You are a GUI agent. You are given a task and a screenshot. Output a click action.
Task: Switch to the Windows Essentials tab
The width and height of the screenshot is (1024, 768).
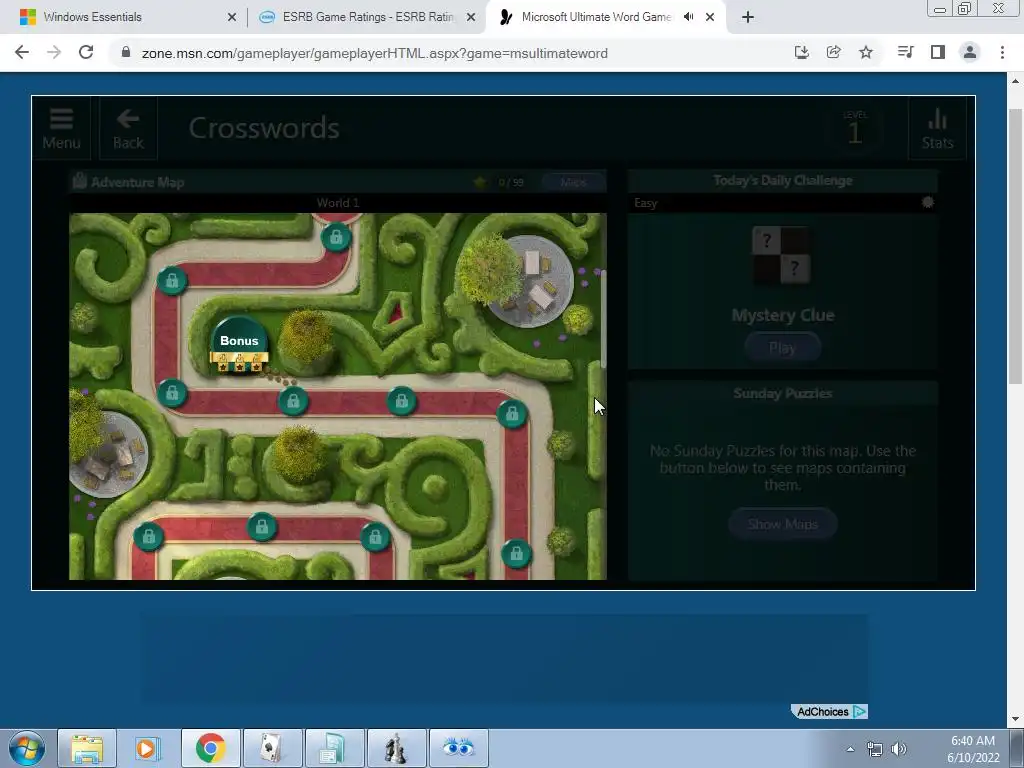click(124, 17)
